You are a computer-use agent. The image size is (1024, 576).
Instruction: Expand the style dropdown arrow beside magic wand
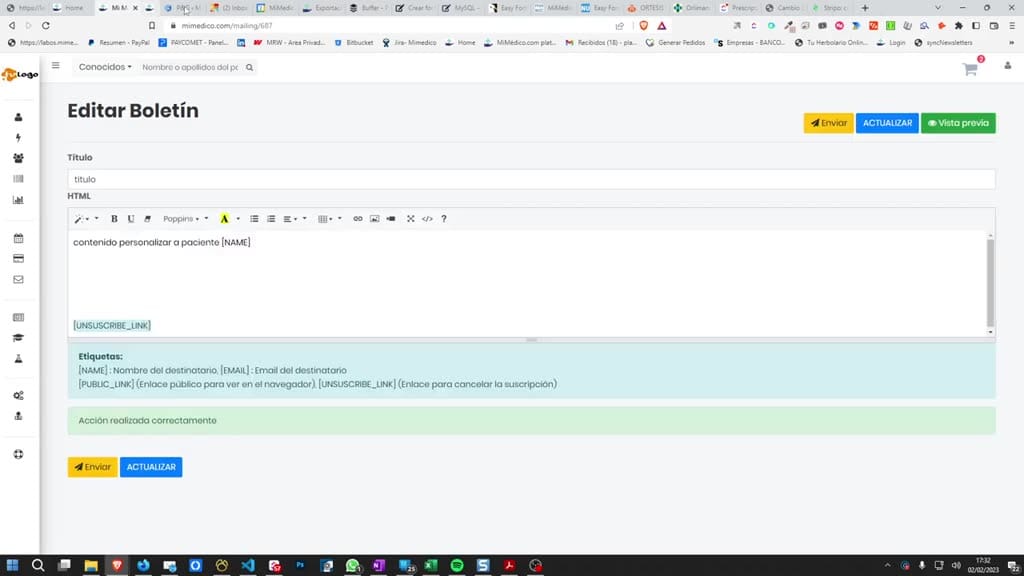click(96, 219)
